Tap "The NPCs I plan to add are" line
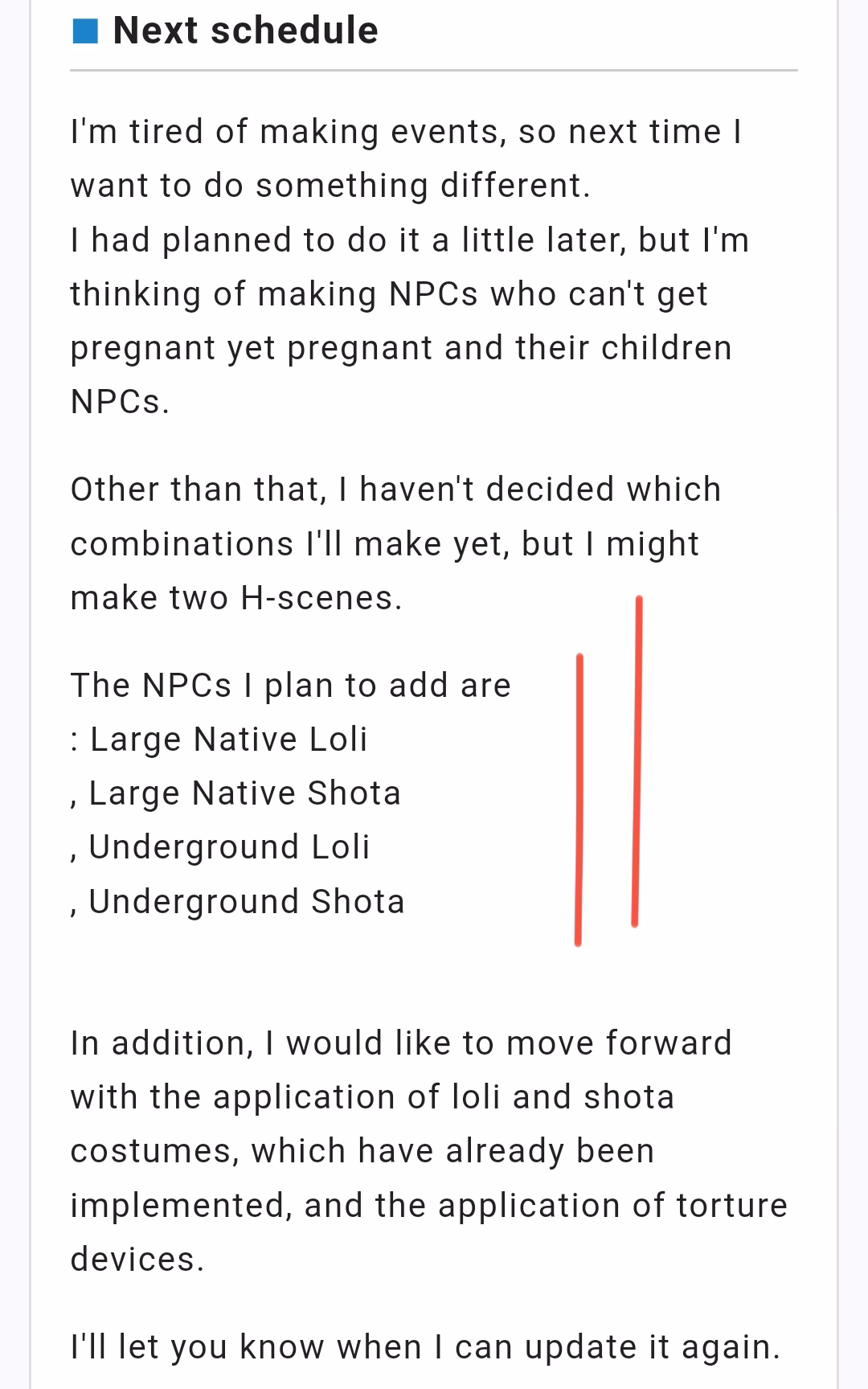This screenshot has height=1389, width=868. (290, 686)
